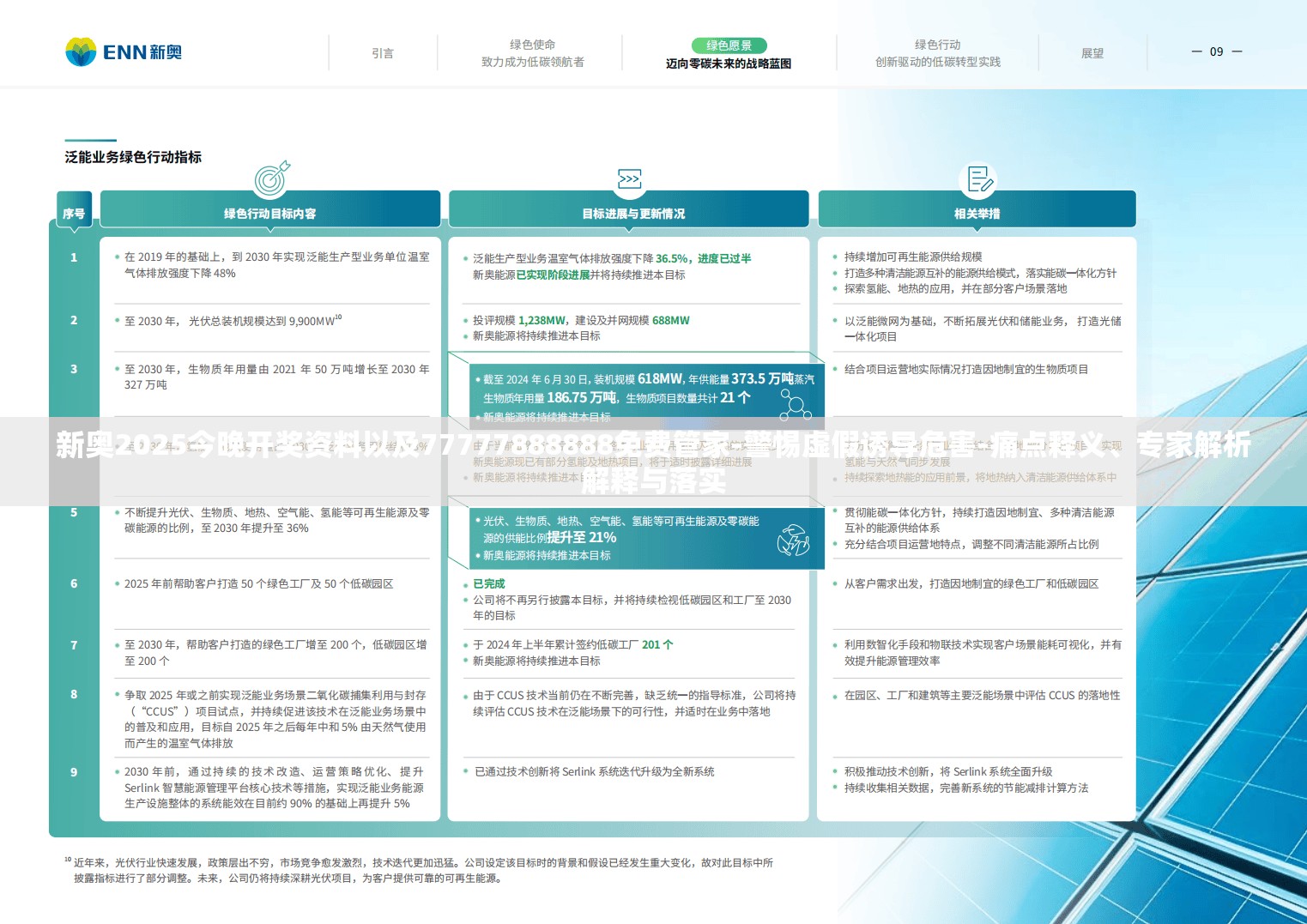Click the molecule icon in the biomass progress box
1307x924 pixels.
click(795, 405)
